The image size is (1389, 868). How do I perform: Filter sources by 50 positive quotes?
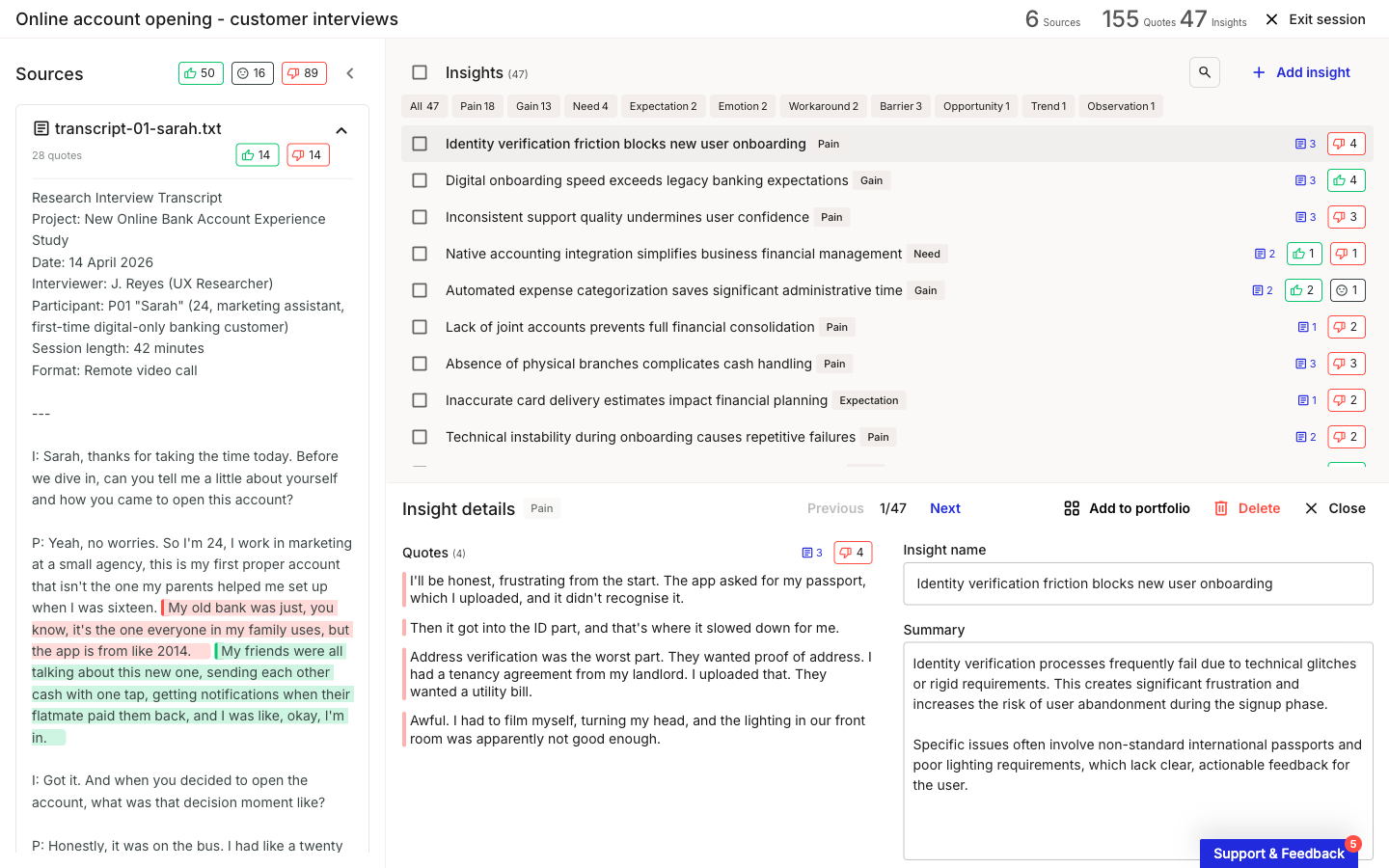tap(201, 73)
